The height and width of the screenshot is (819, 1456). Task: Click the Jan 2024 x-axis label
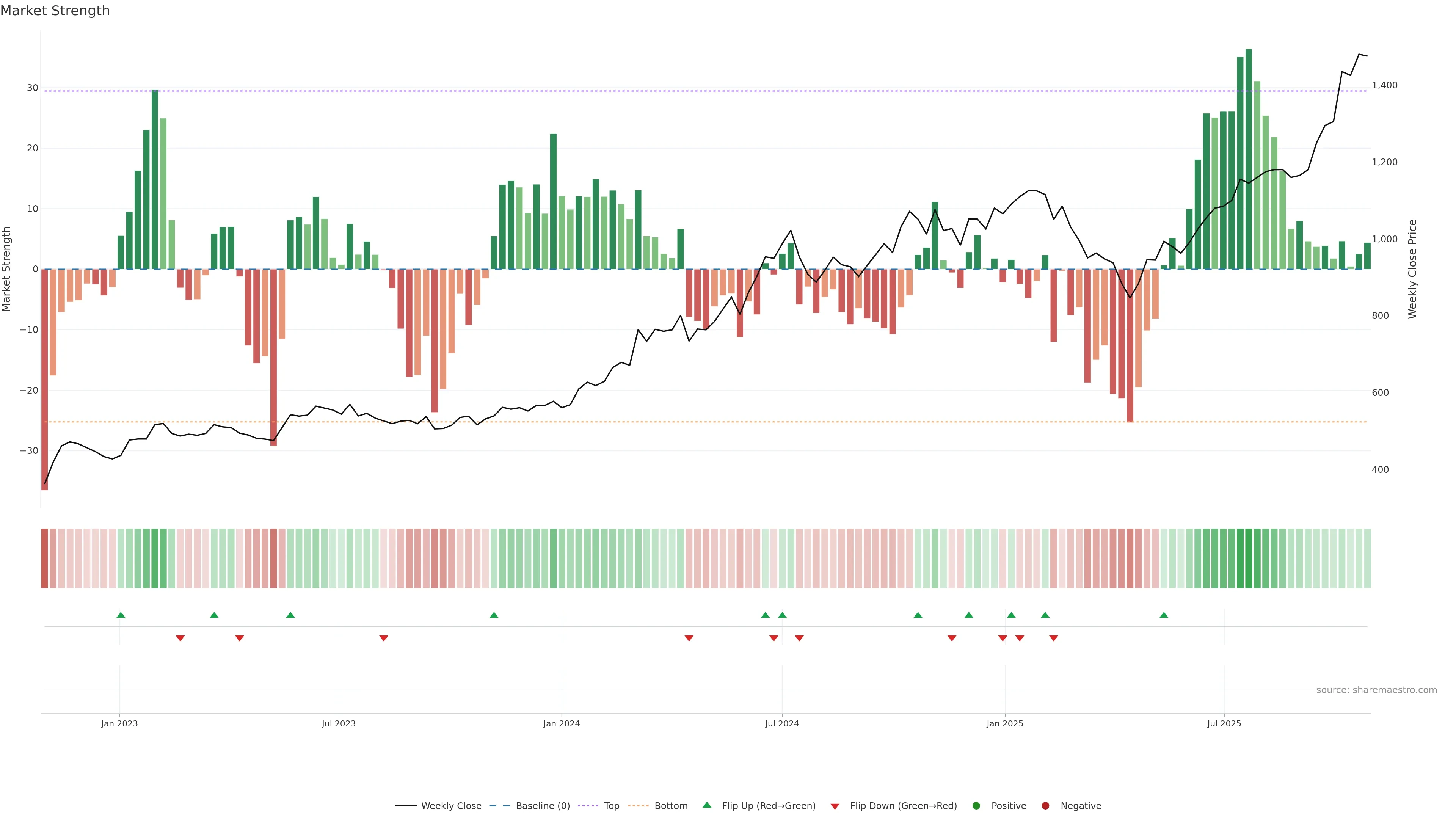[x=561, y=723]
